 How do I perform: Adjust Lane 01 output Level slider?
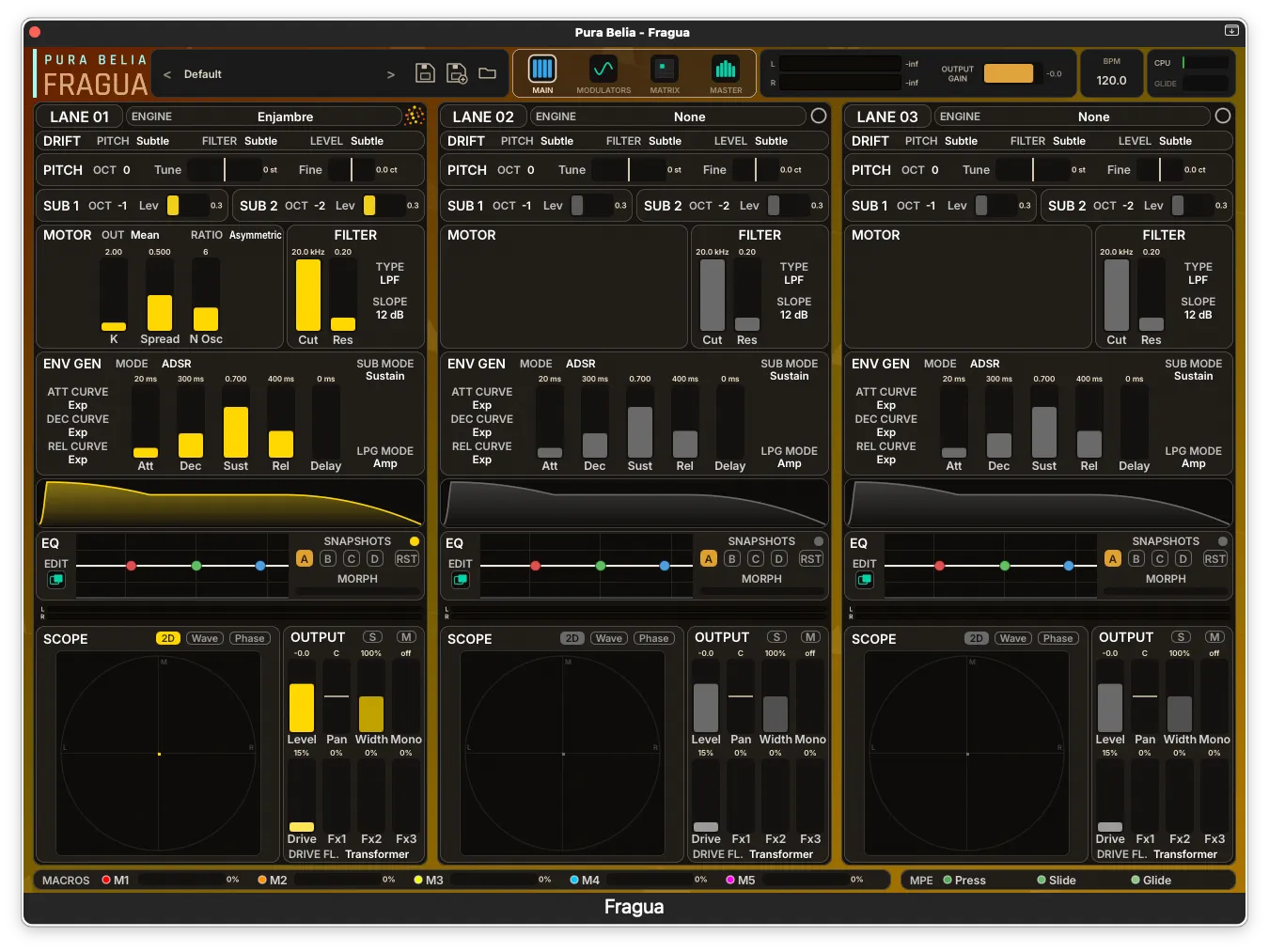coord(302,696)
